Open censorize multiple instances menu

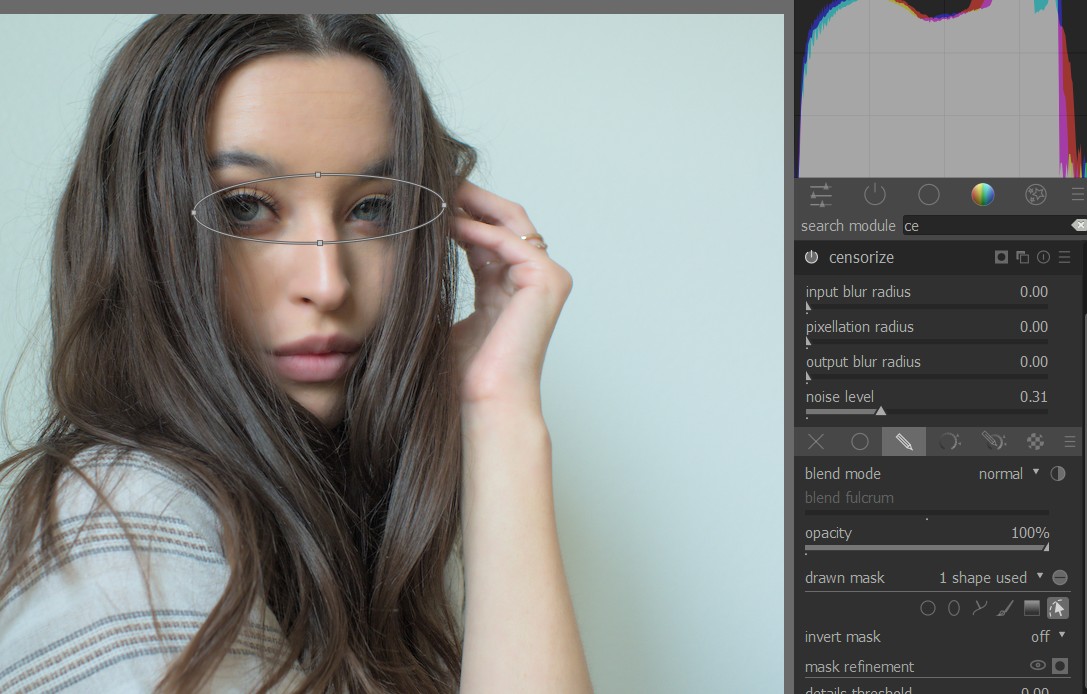(x=1023, y=257)
